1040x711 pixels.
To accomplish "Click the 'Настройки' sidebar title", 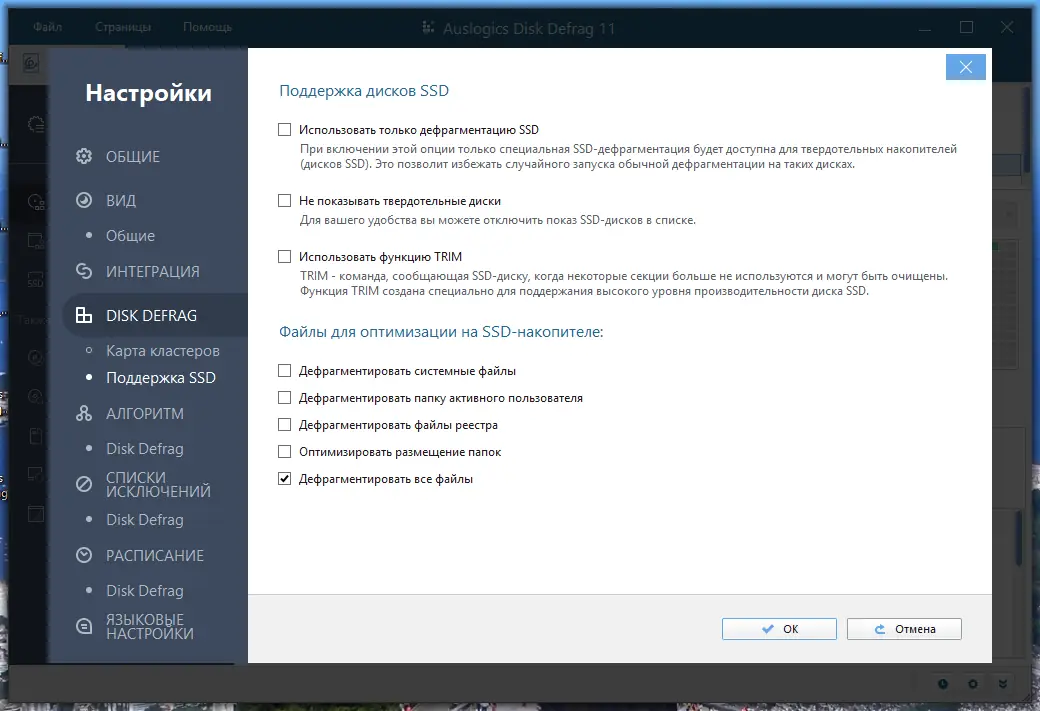I will coord(149,93).
